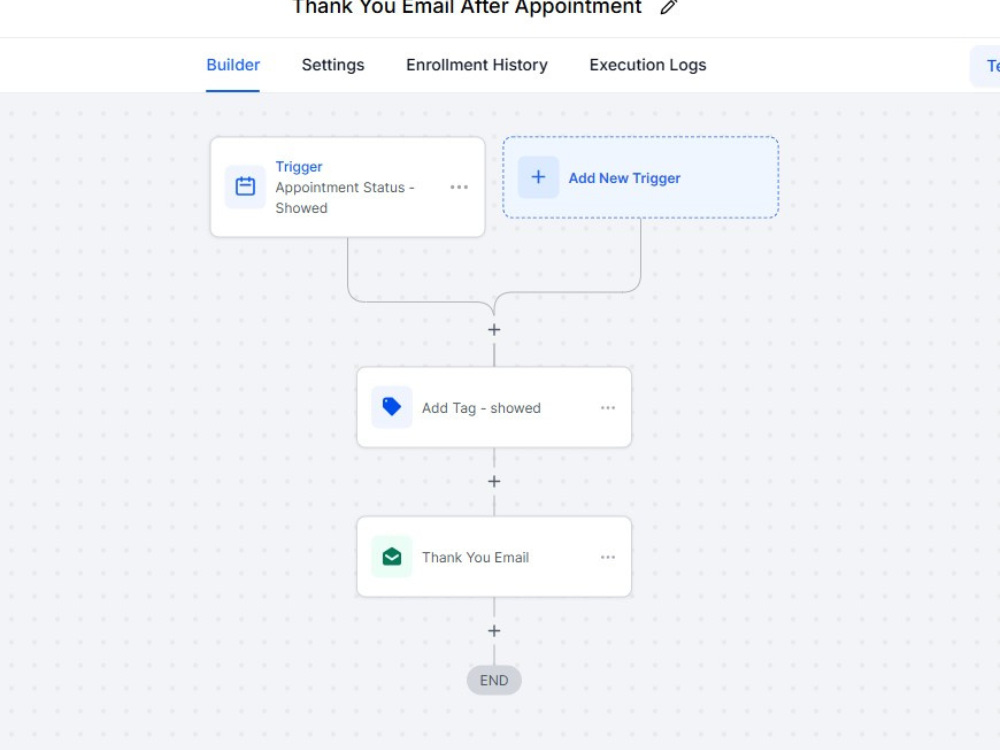Image resolution: width=1000 pixels, height=750 pixels.
Task: Open three-dot menu on Add Tag card
Action: click(x=608, y=408)
